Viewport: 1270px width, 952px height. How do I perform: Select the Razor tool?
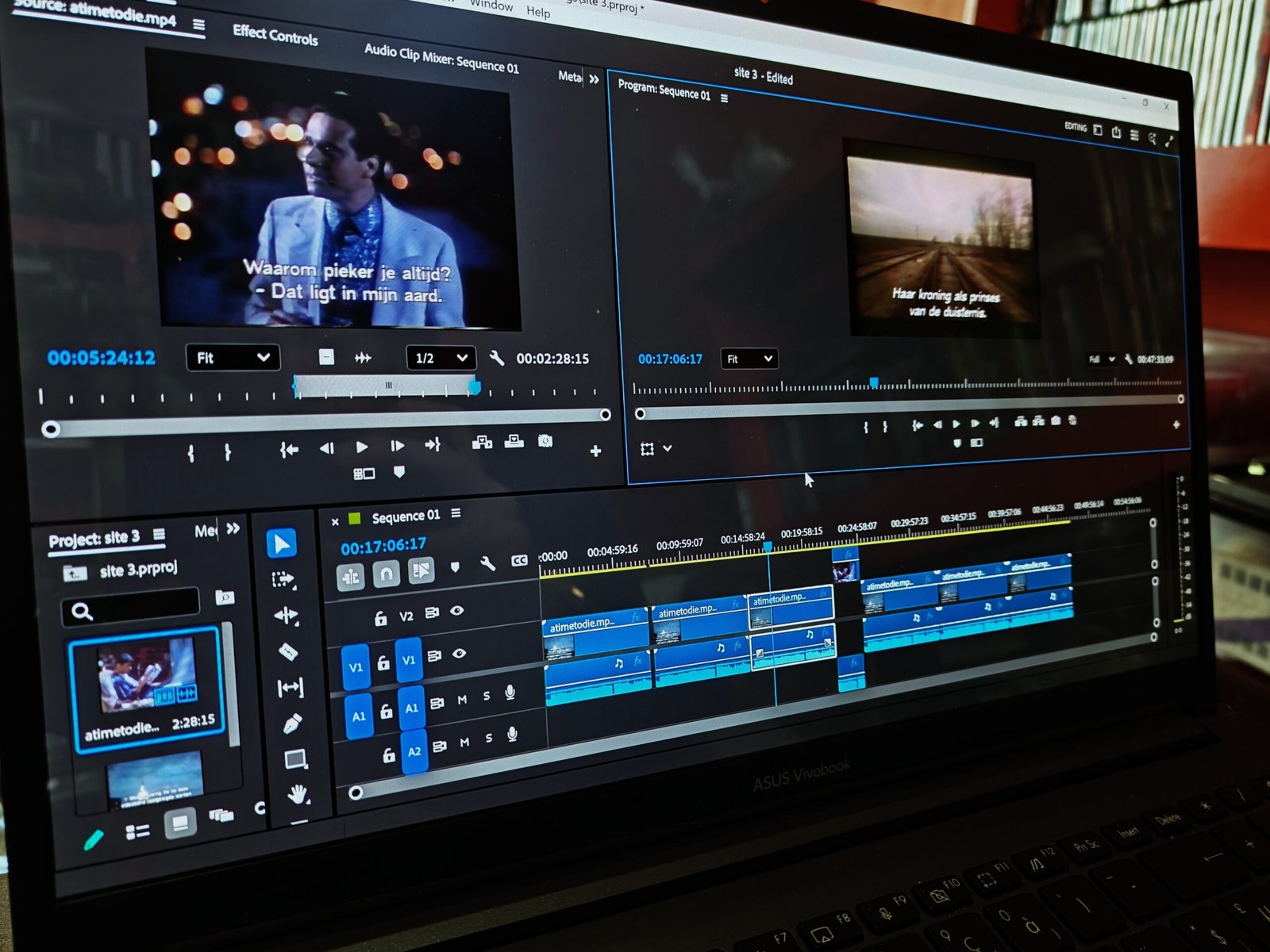click(288, 652)
